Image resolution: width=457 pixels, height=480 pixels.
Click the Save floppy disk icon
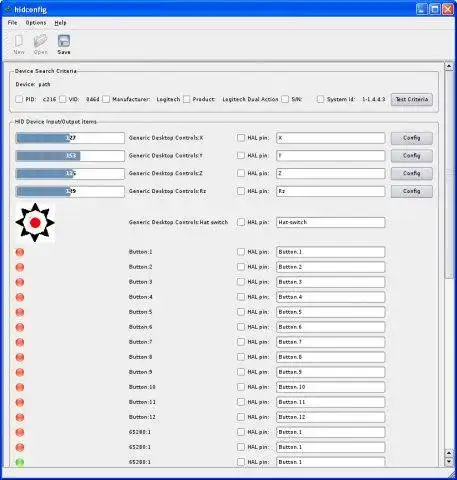(64, 41)
